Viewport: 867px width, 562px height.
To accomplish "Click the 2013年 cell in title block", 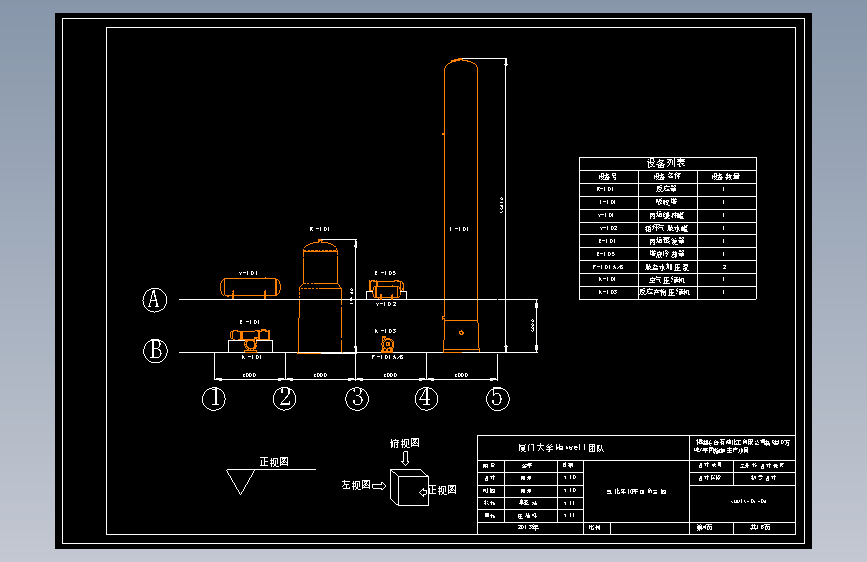I will pos(529,528).
